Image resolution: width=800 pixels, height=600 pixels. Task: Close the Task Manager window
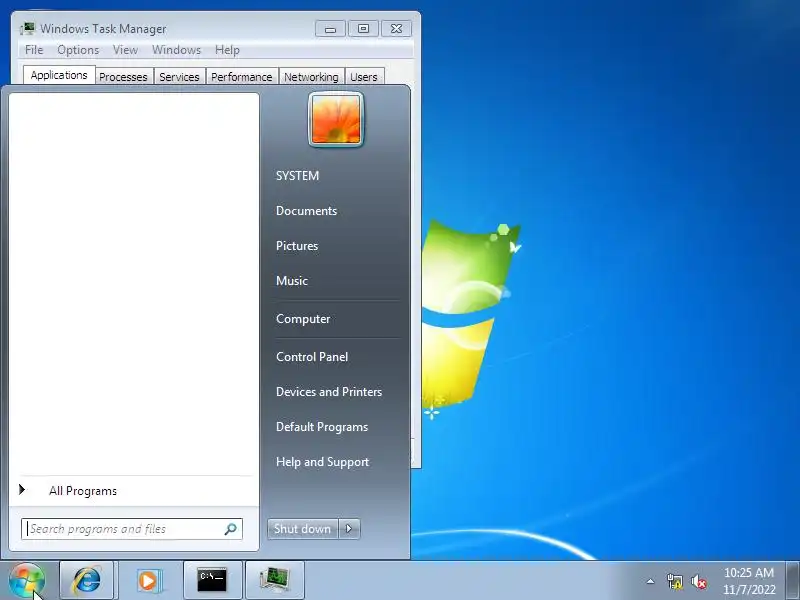pos(396,29)
